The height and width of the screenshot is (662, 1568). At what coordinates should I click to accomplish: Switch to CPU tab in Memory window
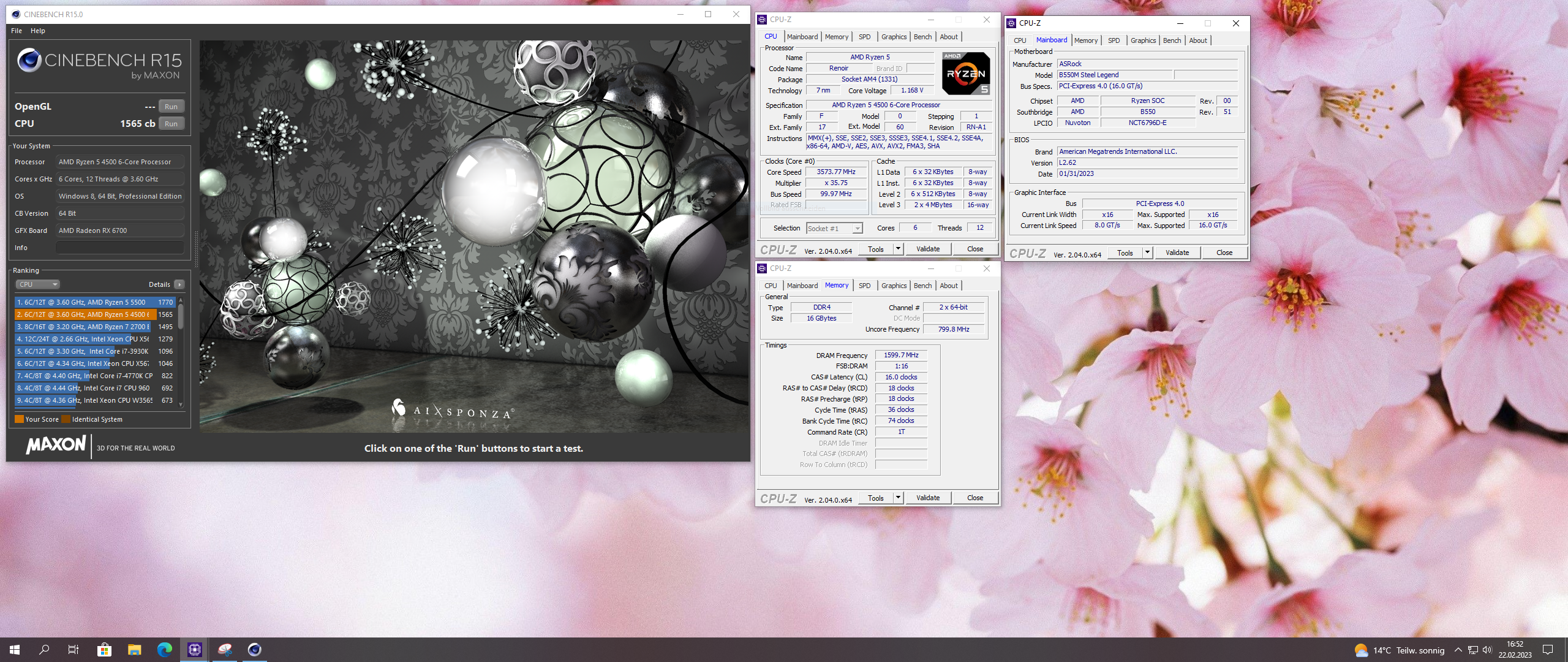771,286
